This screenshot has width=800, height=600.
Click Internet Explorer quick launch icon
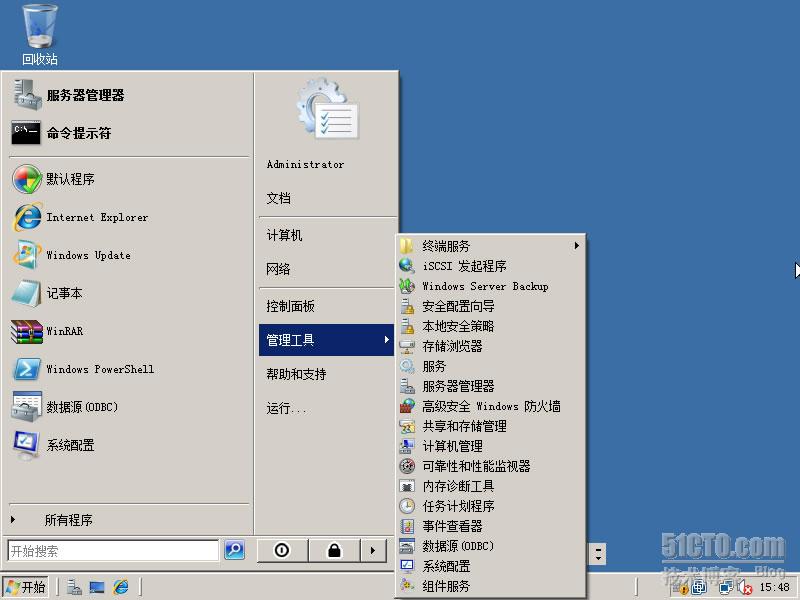coord(120,587)
